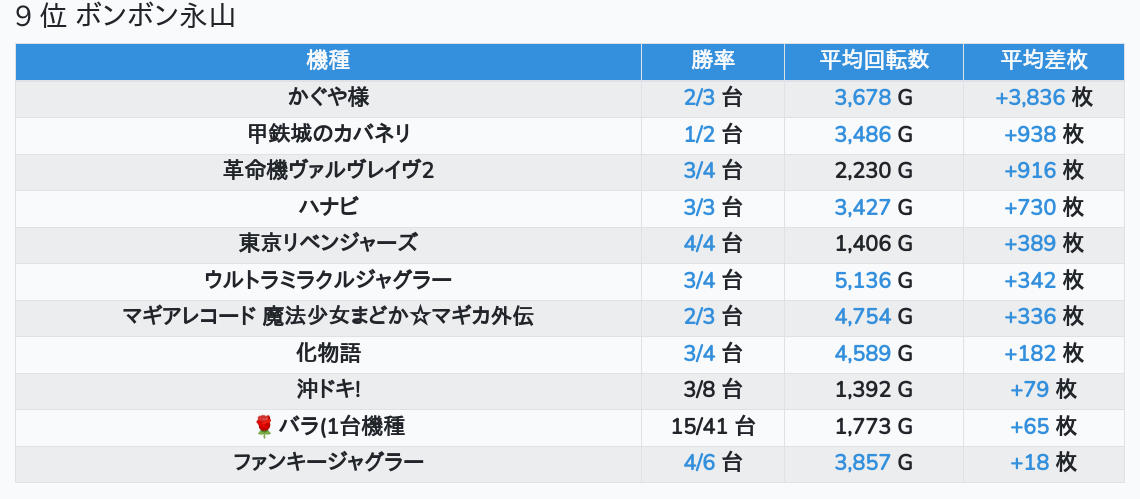This screenshot has height=499, width=1140.
Task: Click the 平均回転数 column header
Action: [874, 61]
